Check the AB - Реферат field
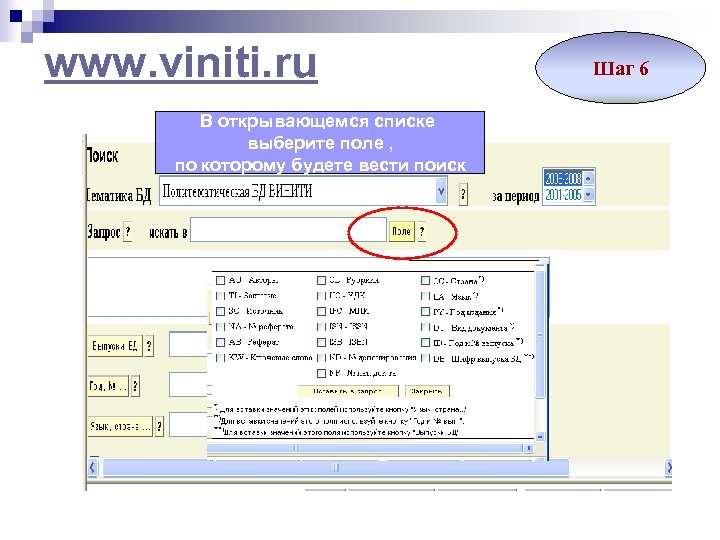This screenshot has height=540, width=720. [x=220, y=342]
